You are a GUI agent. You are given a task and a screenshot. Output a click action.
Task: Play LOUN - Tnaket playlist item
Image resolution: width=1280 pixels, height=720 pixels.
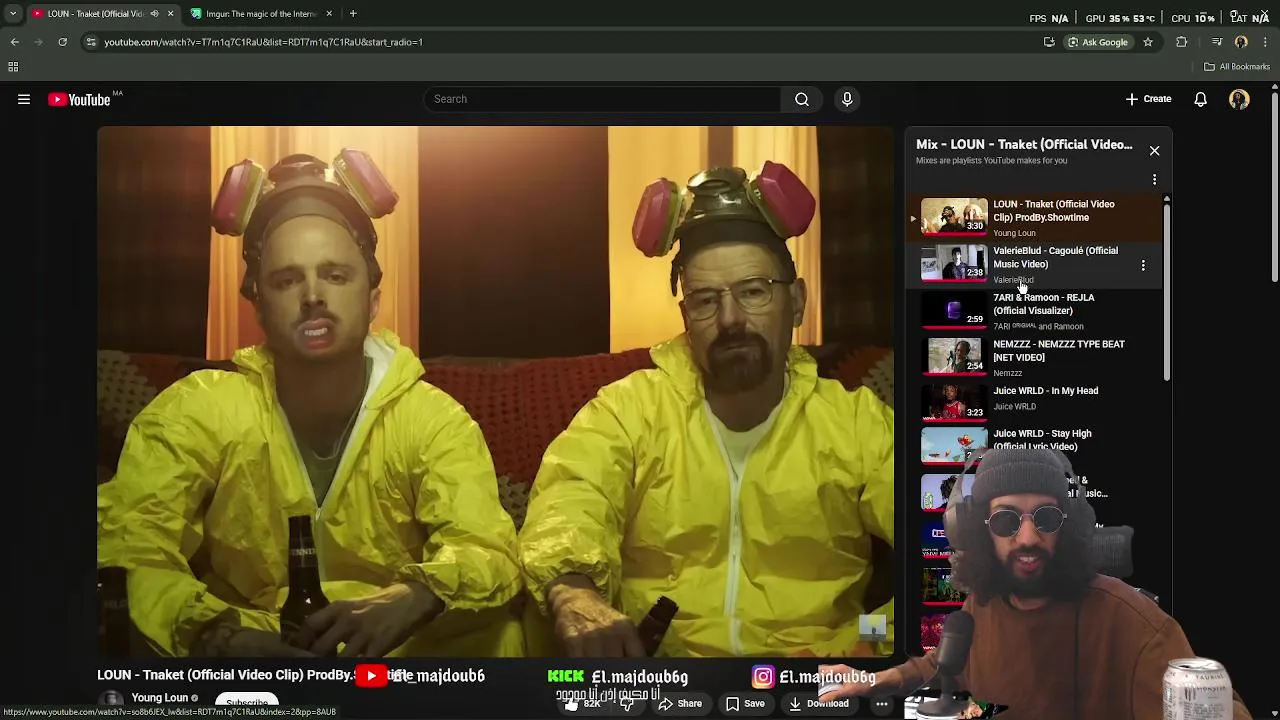click(1035, 217)
